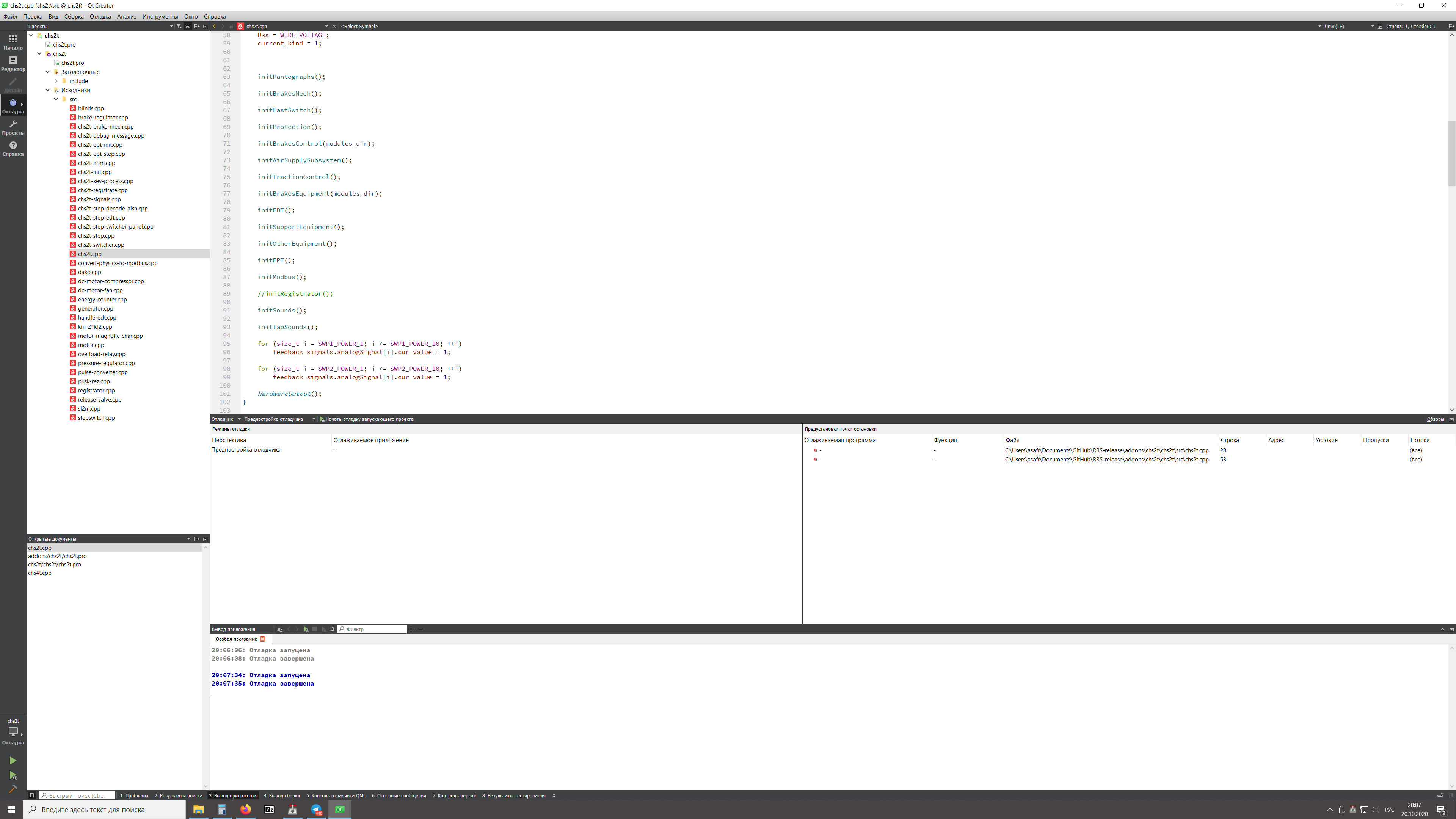Open the Инструменты menu
Viewport: 1456px width, 819px height.
[160, 16]
